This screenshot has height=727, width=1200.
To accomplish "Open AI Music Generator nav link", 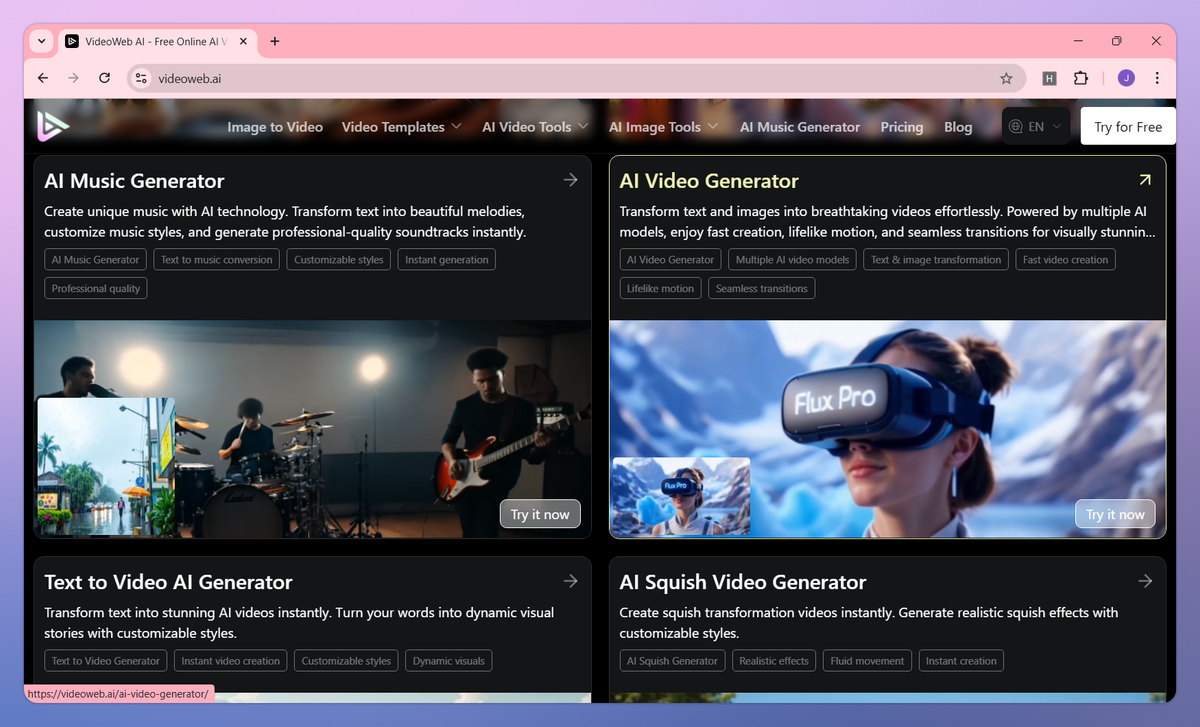I will pyautogui.click(x=800, y=127).
